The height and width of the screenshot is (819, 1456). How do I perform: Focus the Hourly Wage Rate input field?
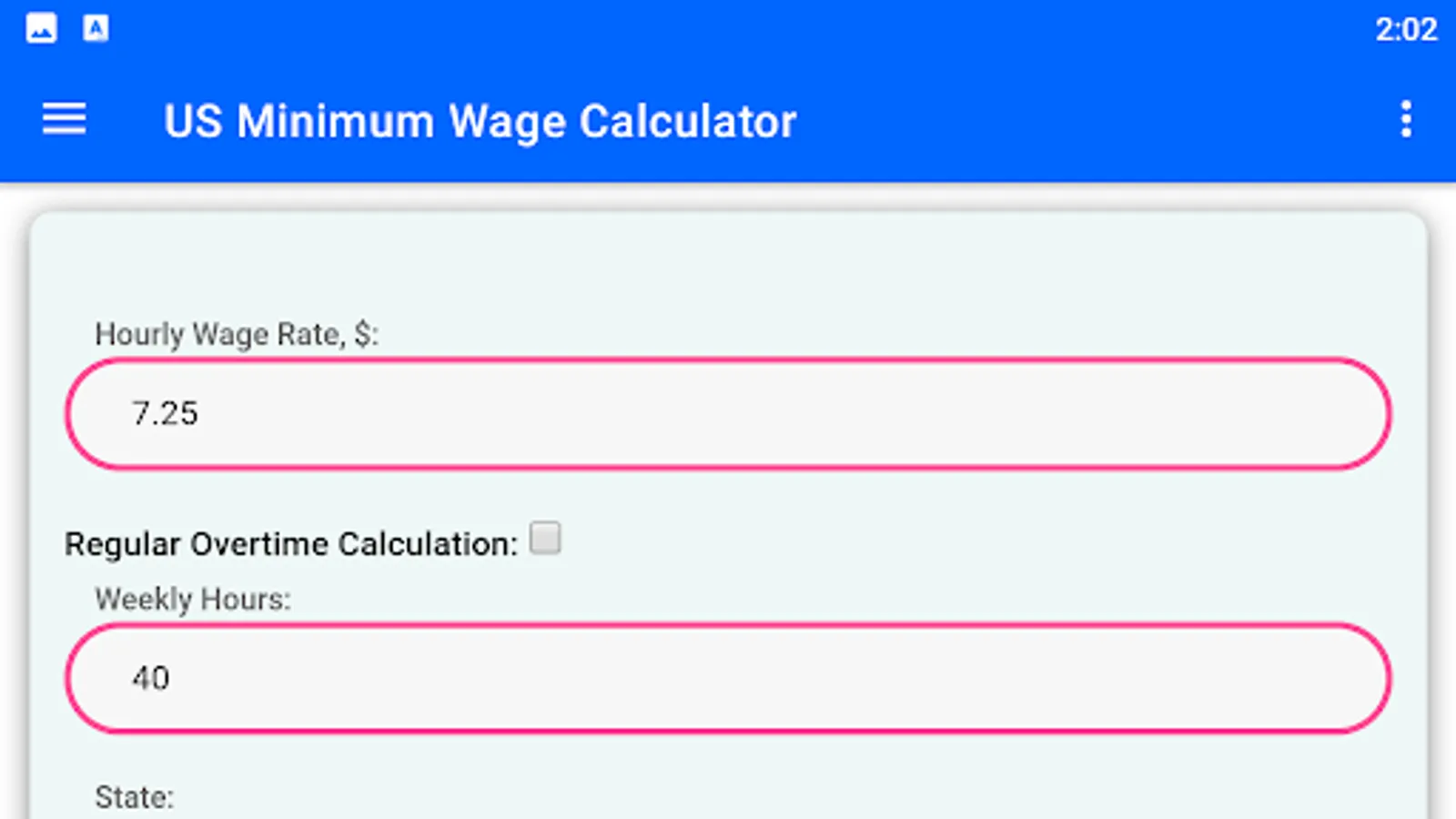[728, 414]
